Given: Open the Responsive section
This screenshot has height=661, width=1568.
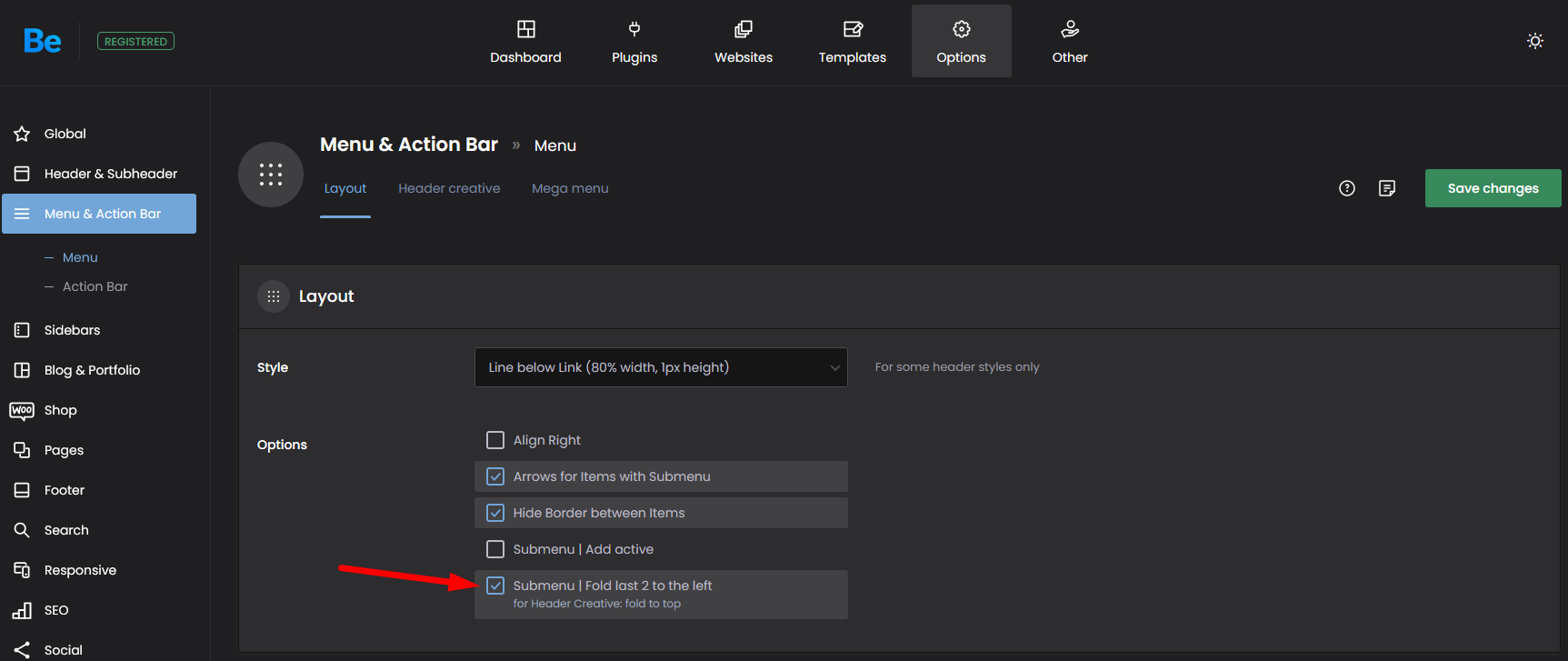Looking at the screenshot, I should pyautogui.click(x=80, y=570).
